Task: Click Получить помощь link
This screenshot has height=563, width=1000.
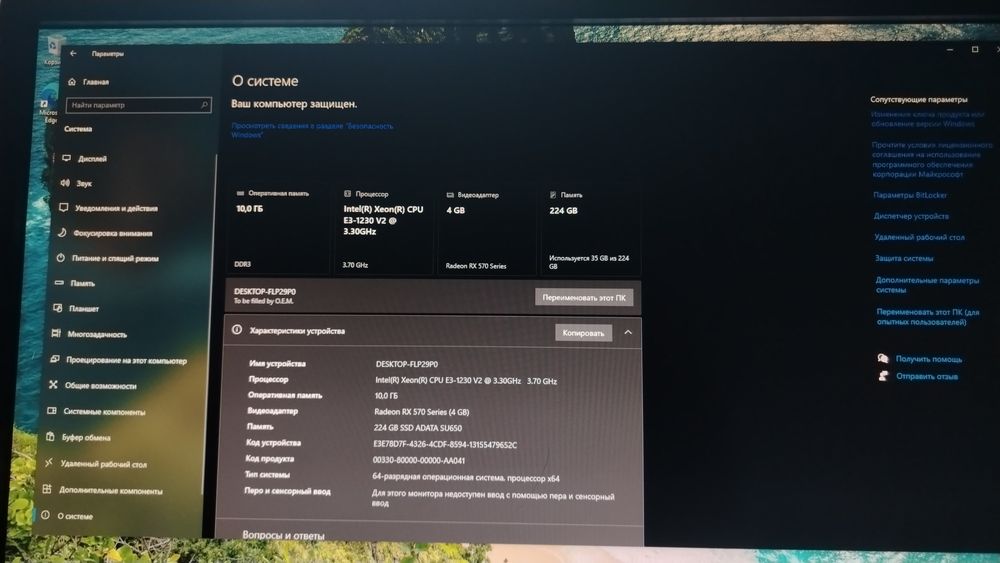Action: coord(929,359)
